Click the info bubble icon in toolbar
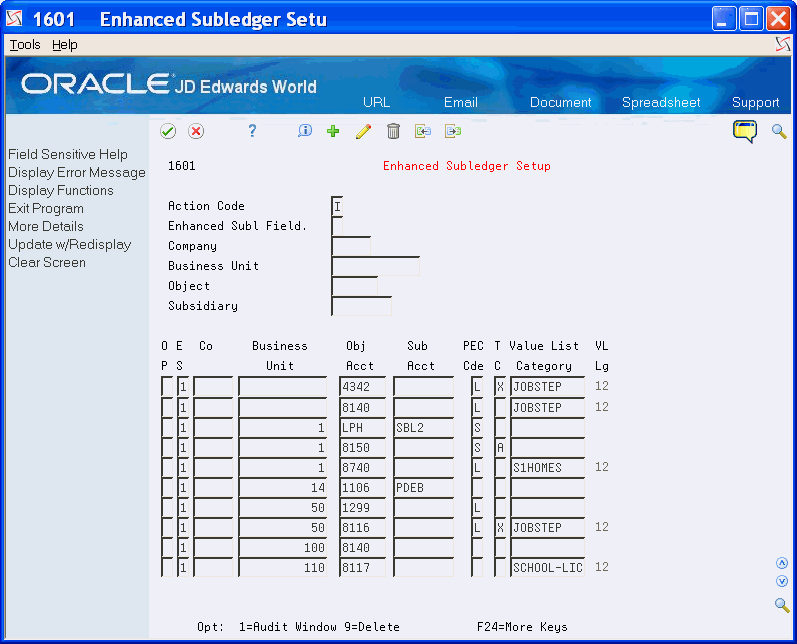 click(304, 131)
